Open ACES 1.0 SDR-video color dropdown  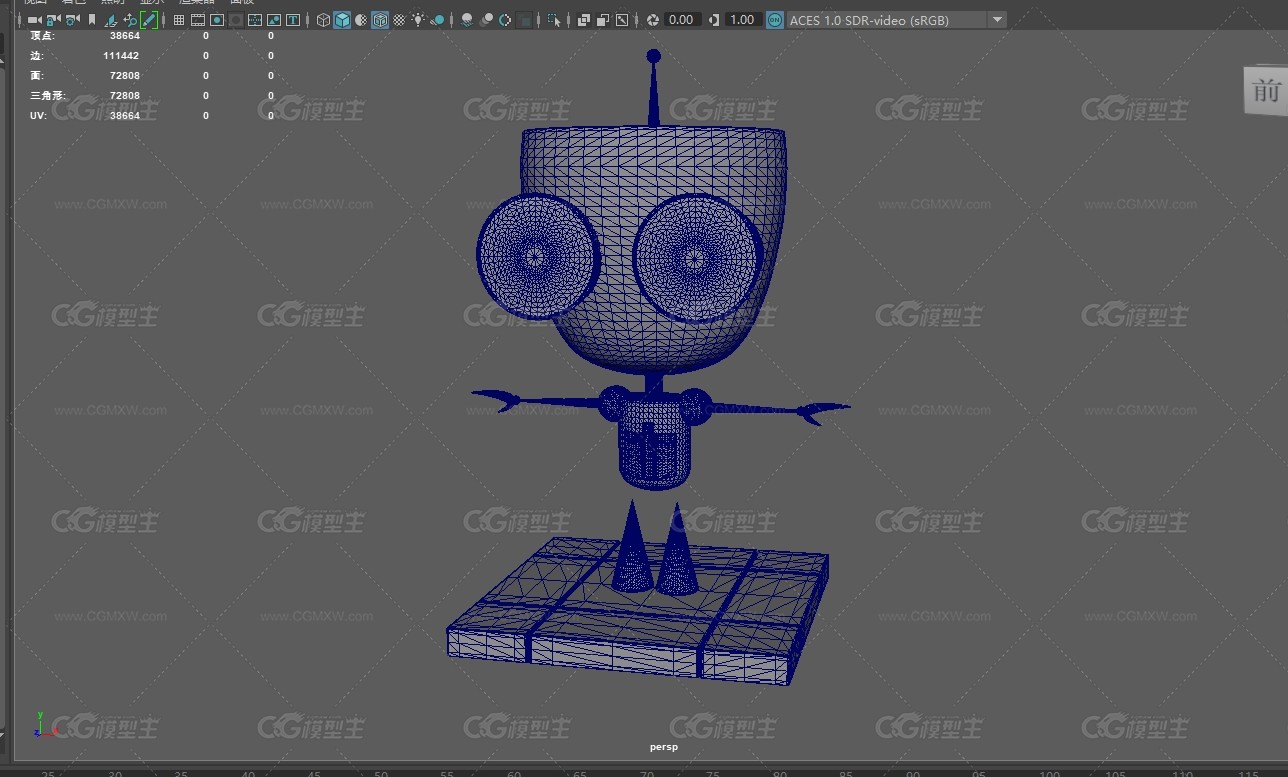[x=896, y=20]
